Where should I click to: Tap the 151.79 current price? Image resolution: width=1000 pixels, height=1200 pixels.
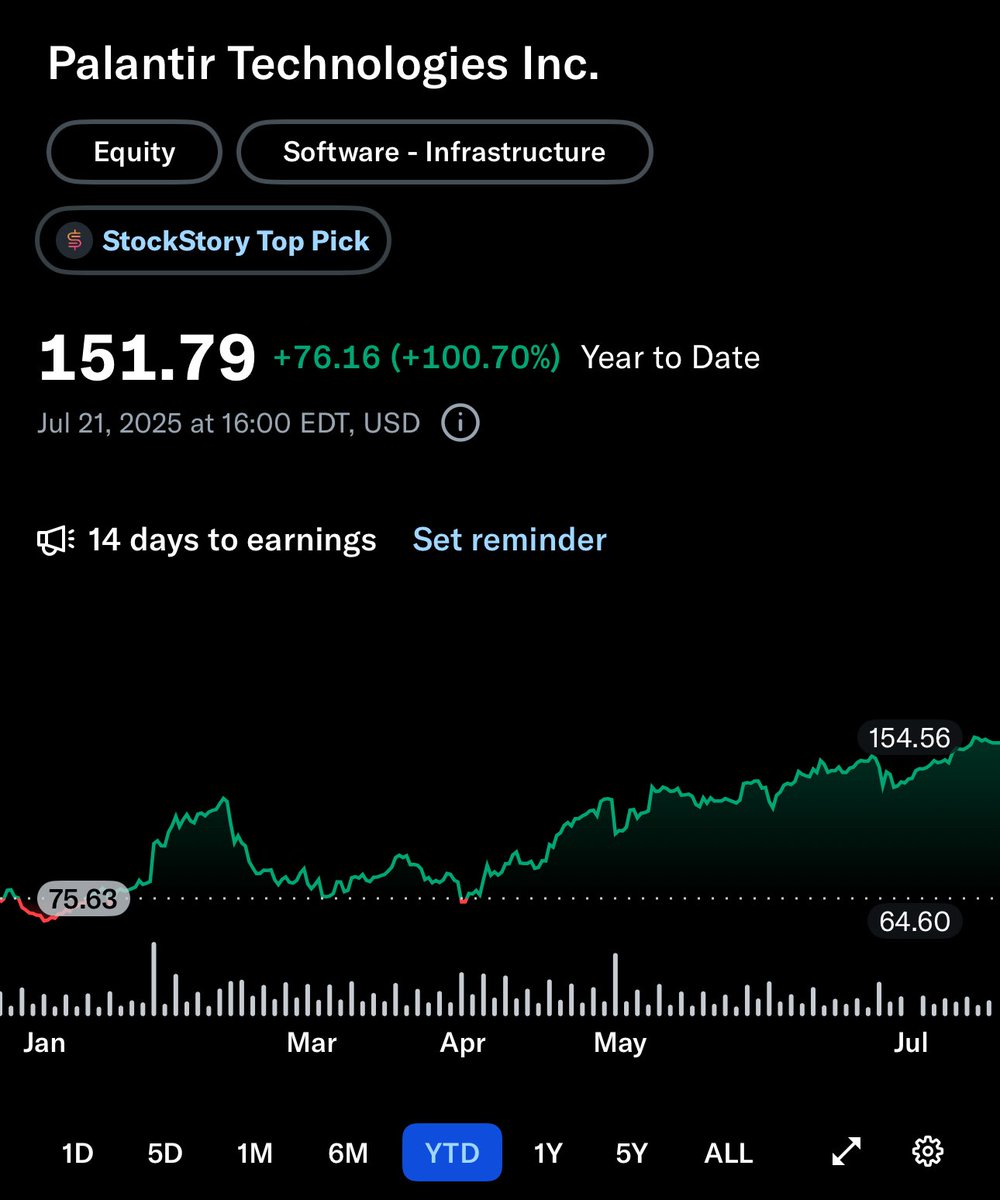(x=147, y=359)
